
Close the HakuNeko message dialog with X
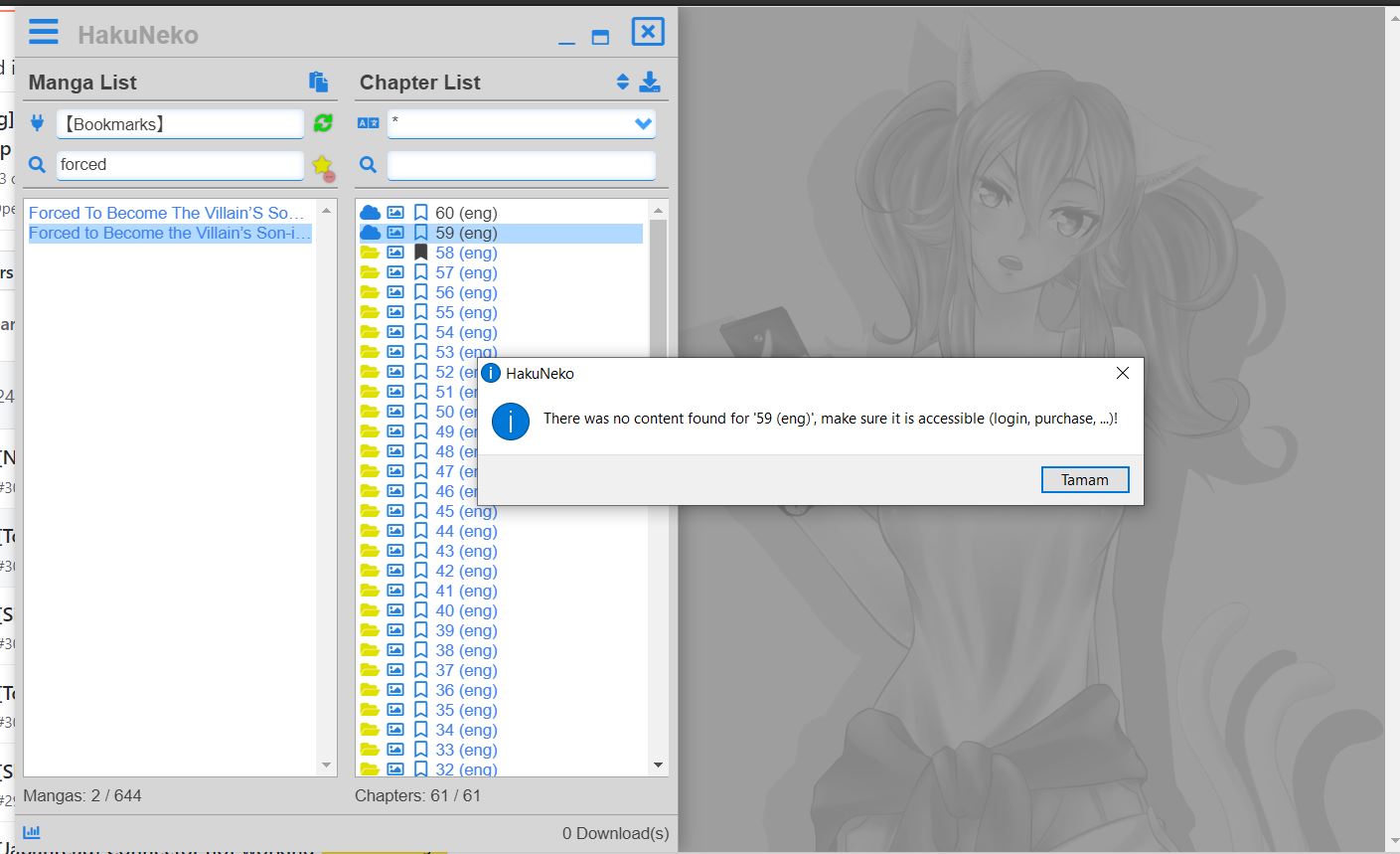click(1123, 373)
